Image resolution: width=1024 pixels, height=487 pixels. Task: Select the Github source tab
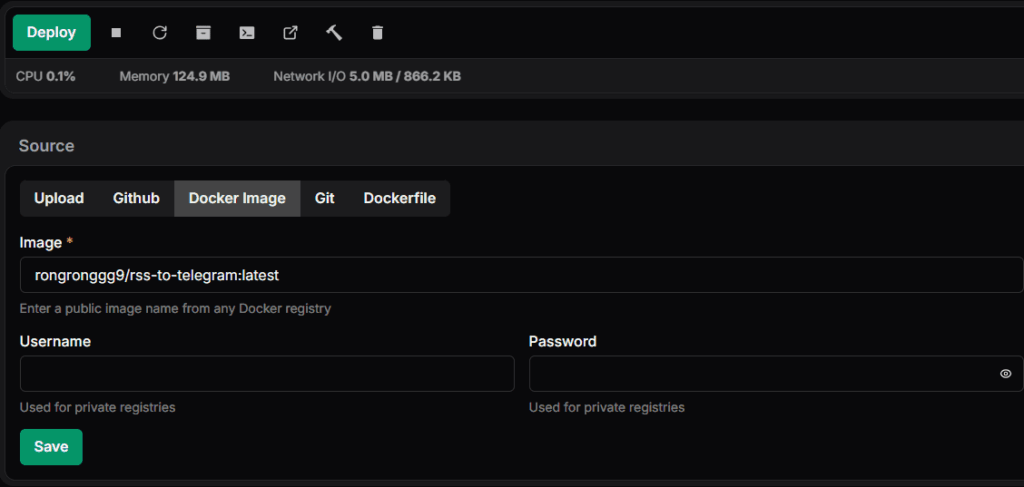pyautogui.click(x=136, y=198)
